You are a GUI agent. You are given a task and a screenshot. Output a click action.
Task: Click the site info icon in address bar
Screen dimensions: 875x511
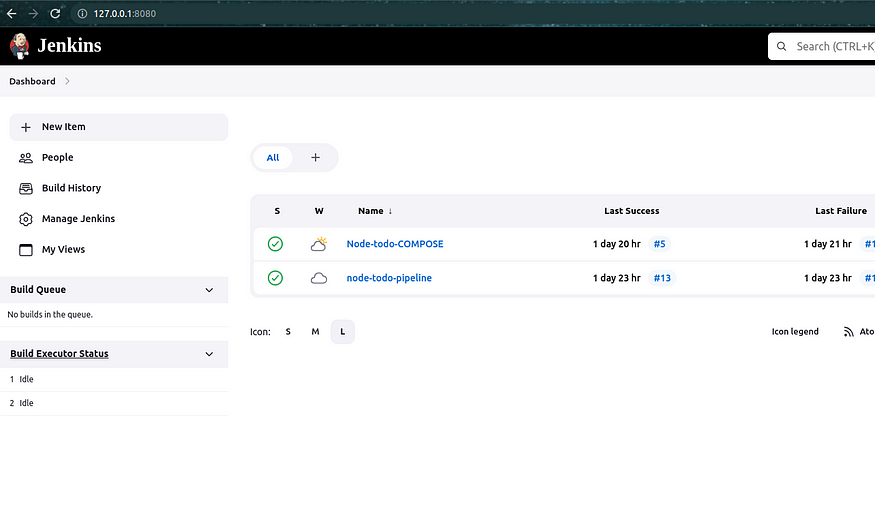[82, 13]
